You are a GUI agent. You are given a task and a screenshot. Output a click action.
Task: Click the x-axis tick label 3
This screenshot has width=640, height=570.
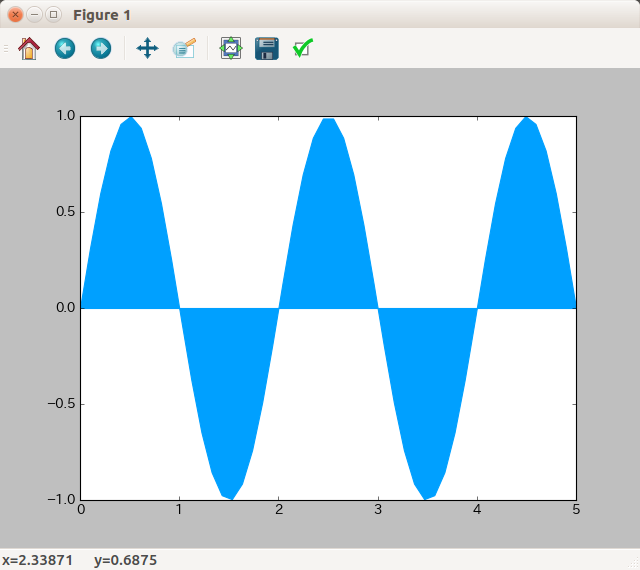(378, 511)
